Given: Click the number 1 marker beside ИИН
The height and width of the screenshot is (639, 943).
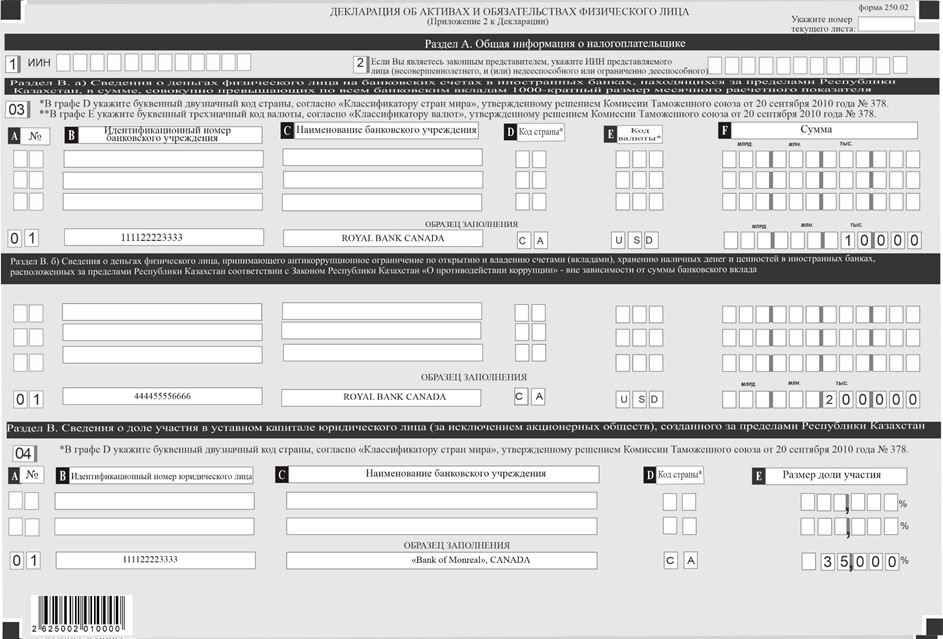Looking at the screenshot, I should 12,64.
